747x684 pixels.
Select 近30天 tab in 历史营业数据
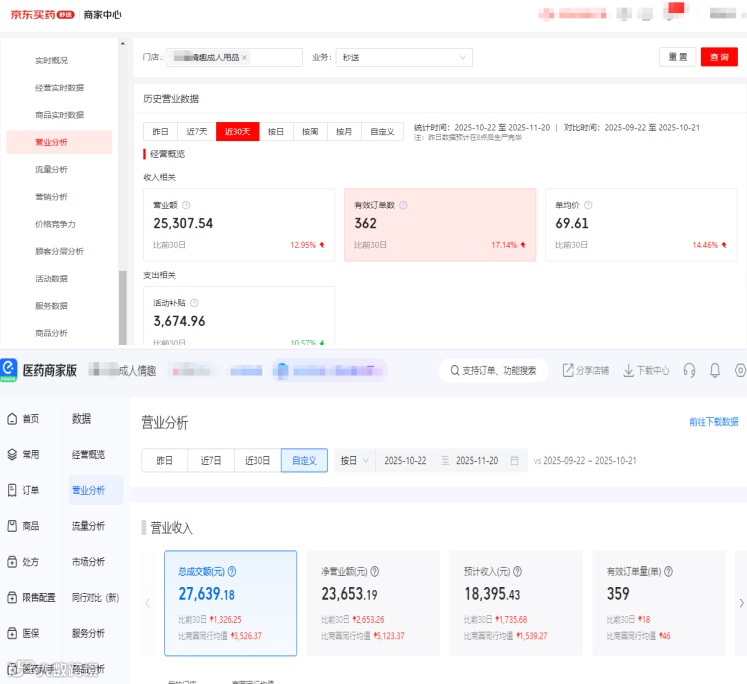click(237, 131)
